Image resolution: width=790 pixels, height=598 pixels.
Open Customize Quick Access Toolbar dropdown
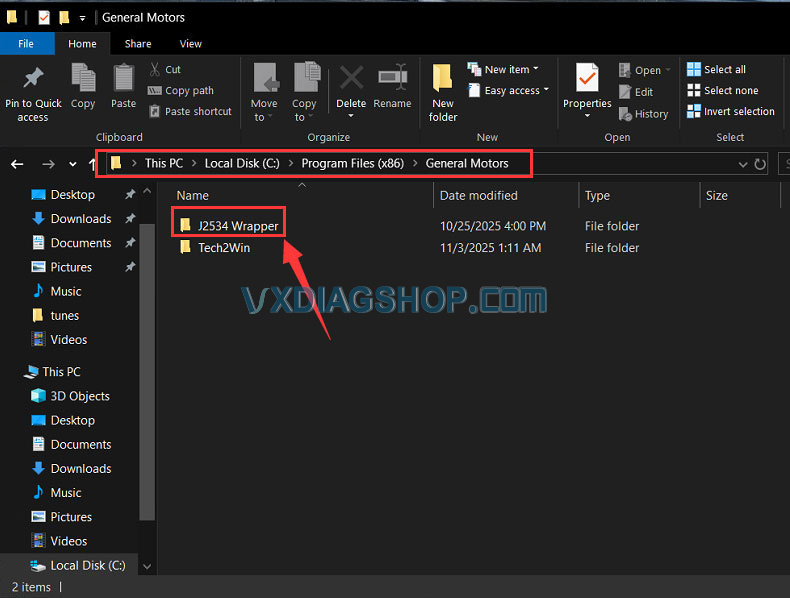tap(82, 18)
